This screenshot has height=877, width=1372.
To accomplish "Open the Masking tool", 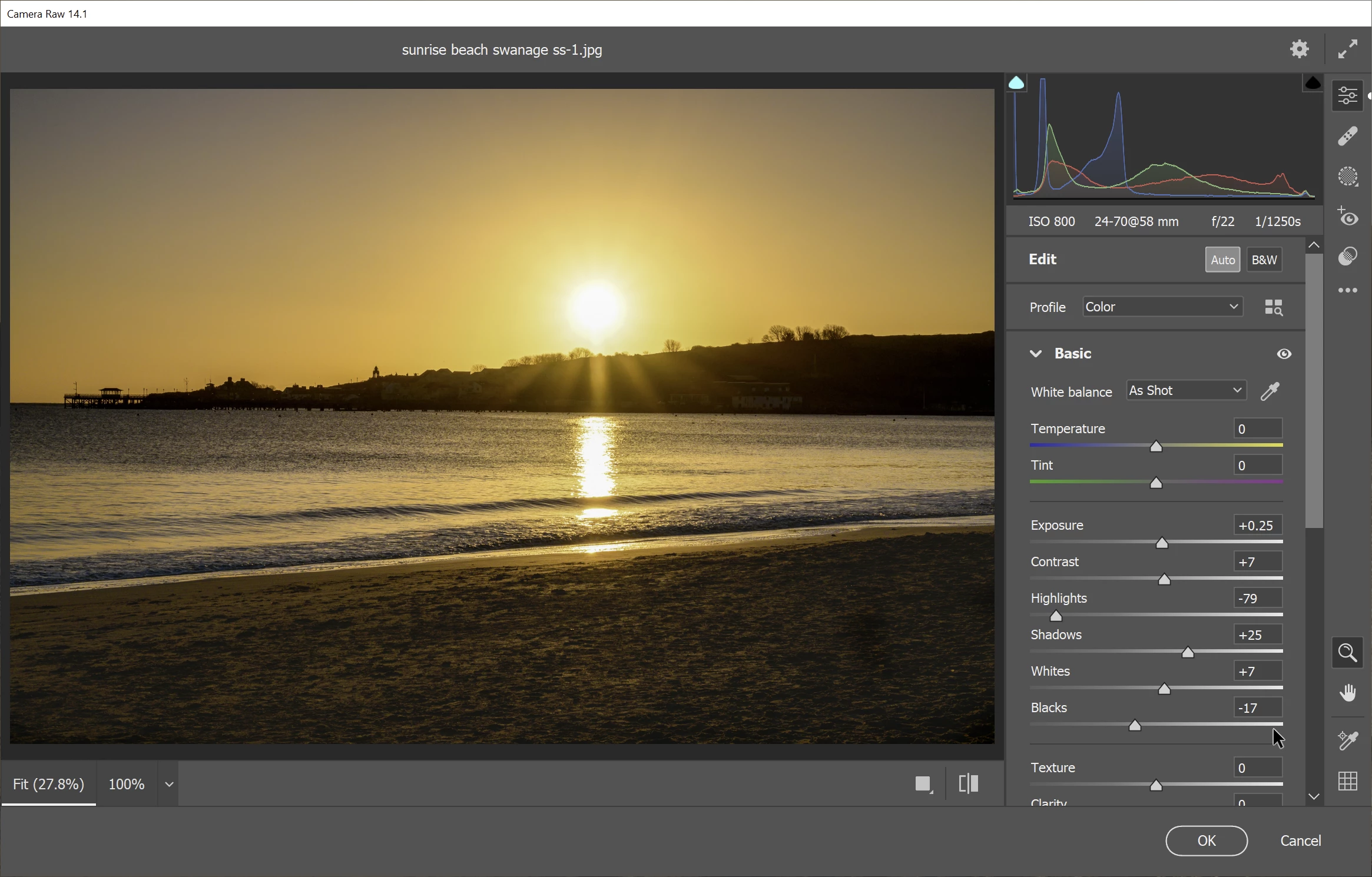I will [1347, 176].
